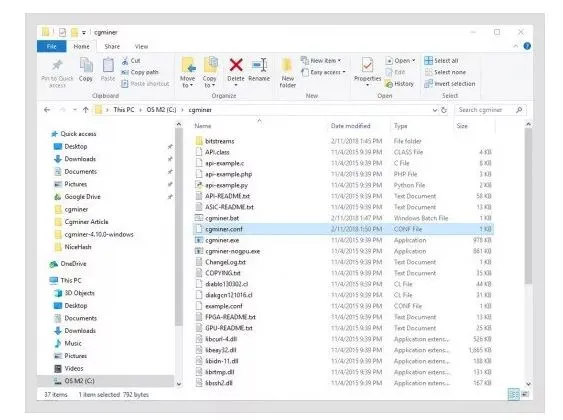Click Paste shortcut in the ribbon
The image size is (563, 420).
coord(145,84)
